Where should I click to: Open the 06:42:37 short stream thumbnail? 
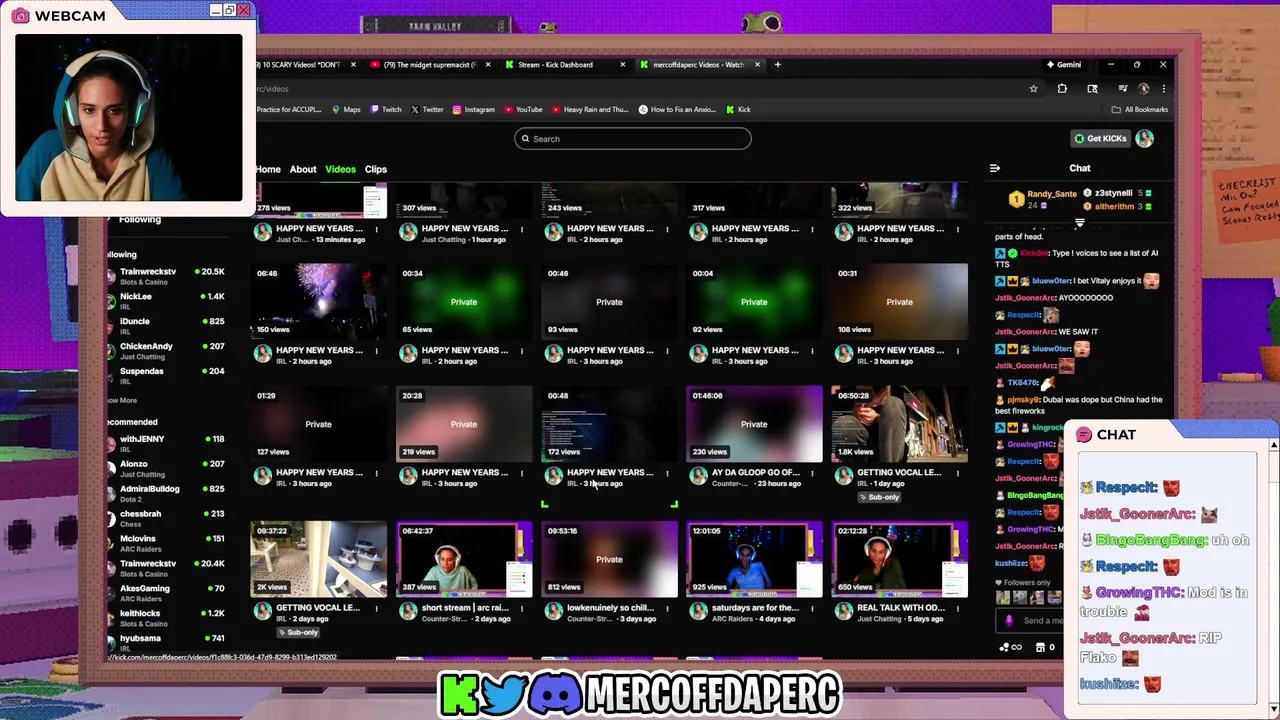point(464,559)
